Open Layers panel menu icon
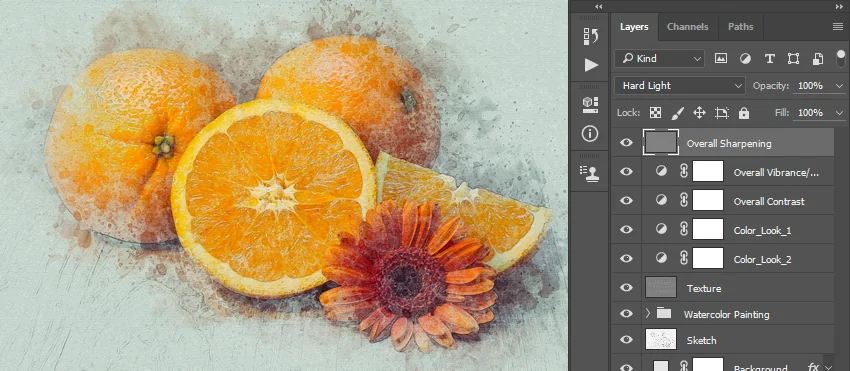Image resolution: width=850 pixels, height=371 pixels. (838, 27)
